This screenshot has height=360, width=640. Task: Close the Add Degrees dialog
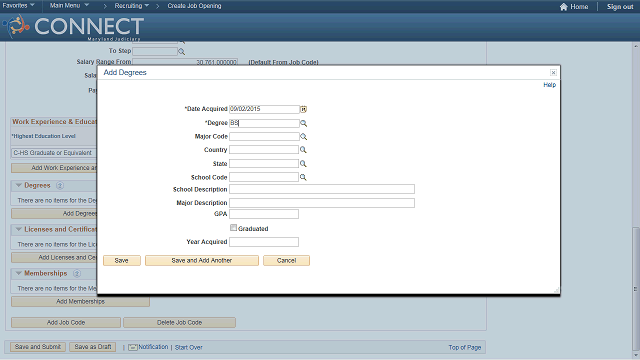coord(553,73)
